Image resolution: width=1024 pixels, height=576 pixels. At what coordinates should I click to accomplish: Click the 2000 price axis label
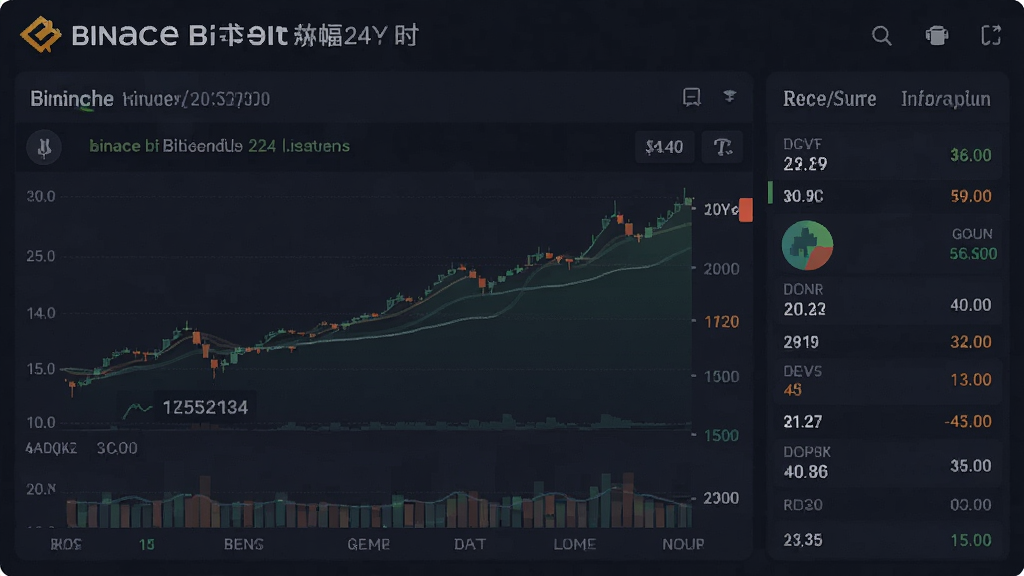pos(721,268)
